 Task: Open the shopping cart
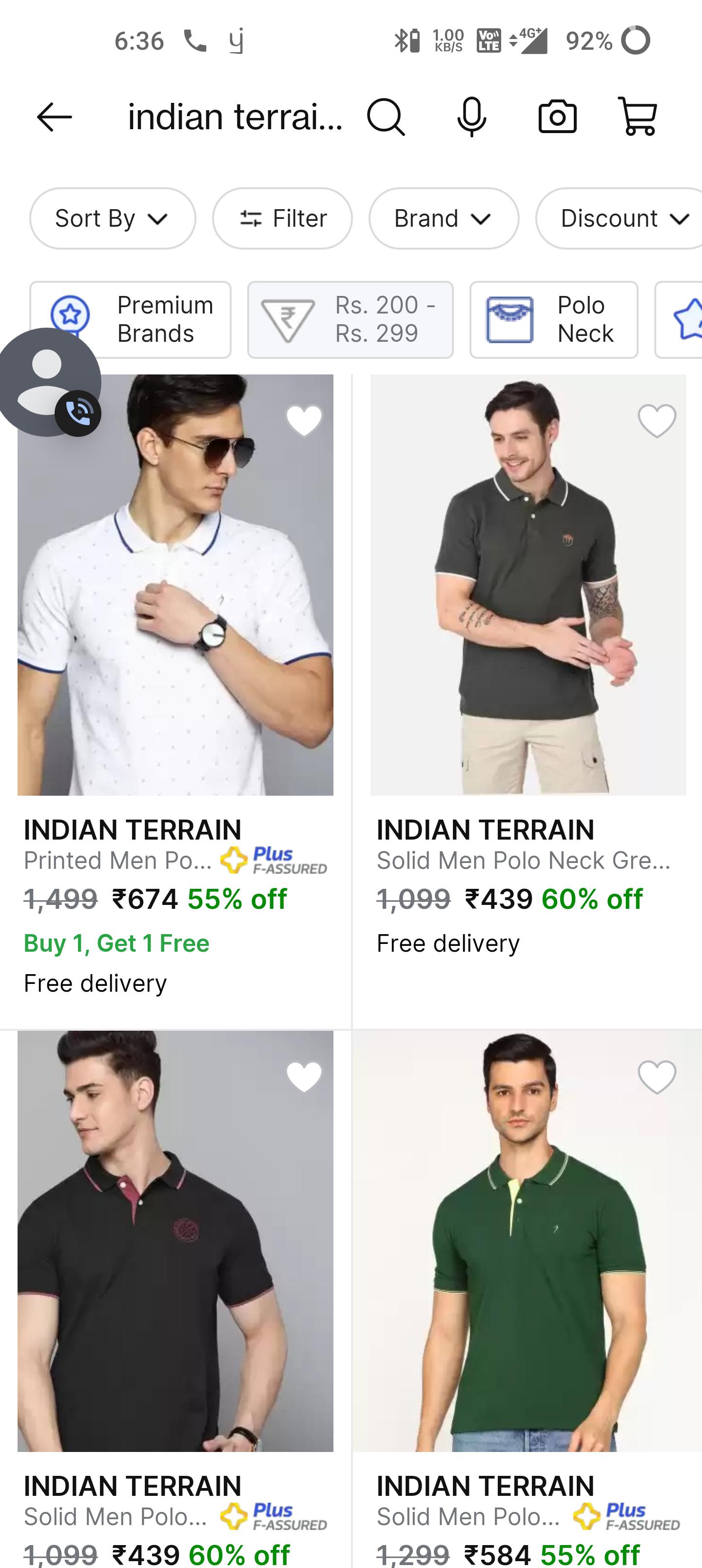click(637, 117)
